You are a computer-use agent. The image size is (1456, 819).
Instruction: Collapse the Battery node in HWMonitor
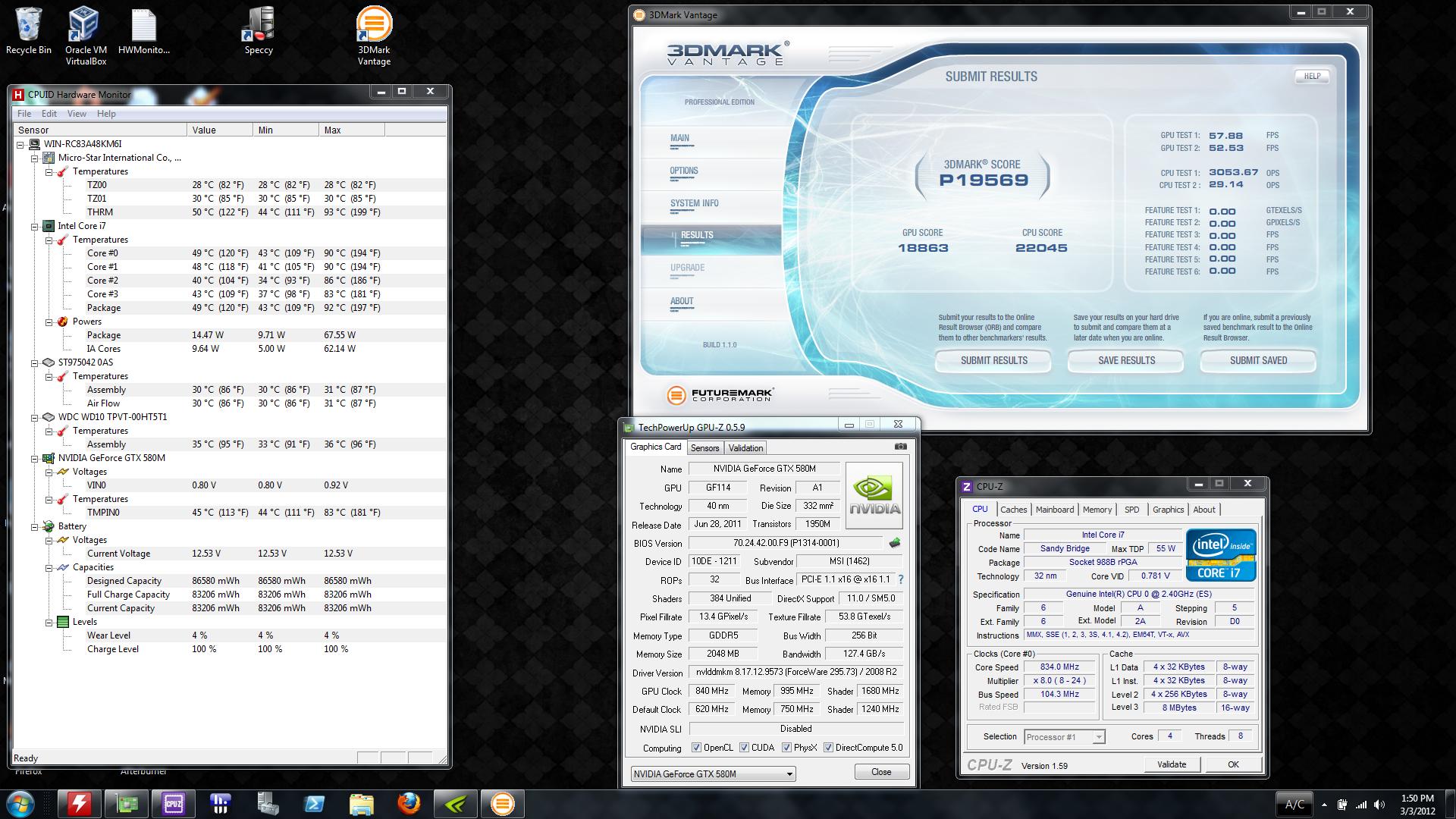coord(34,526)
